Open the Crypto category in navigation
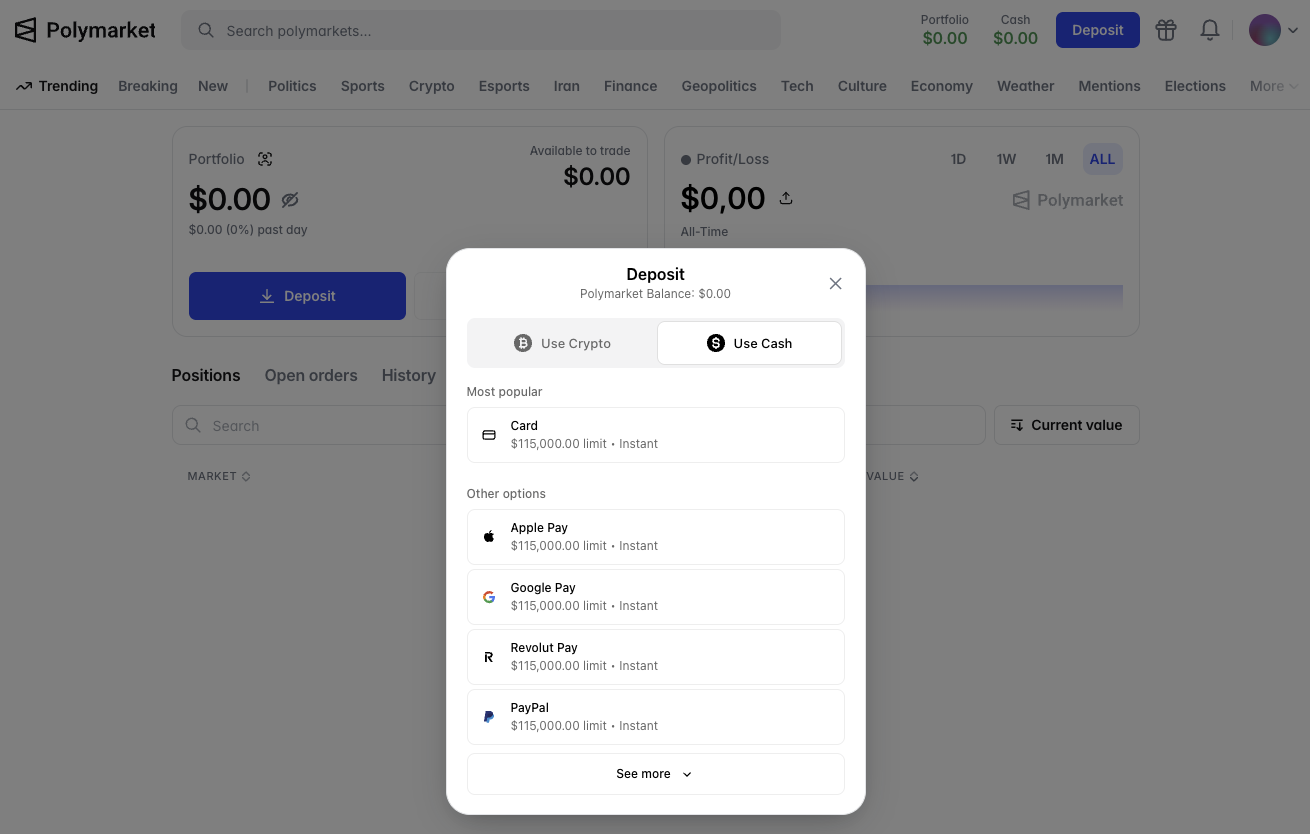Screen dimensions: 1310x834 [x=431, y=86]
